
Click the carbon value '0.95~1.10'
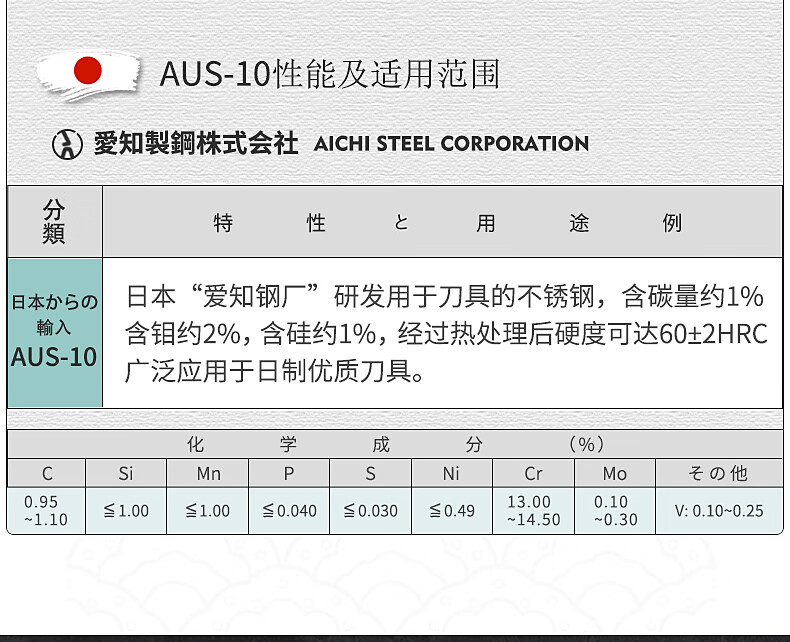(45, 510)
